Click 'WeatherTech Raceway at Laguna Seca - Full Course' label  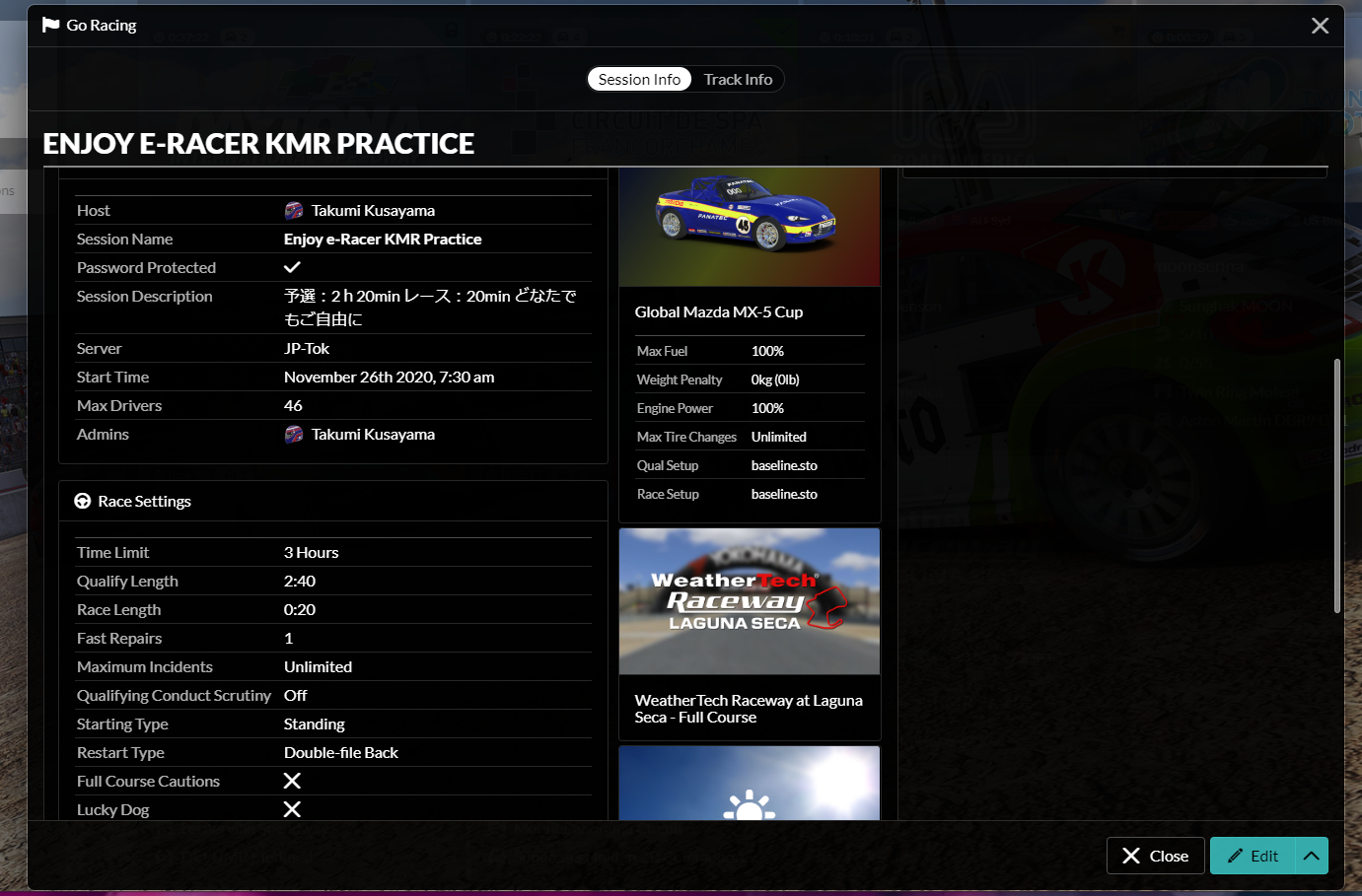point(749,709)
